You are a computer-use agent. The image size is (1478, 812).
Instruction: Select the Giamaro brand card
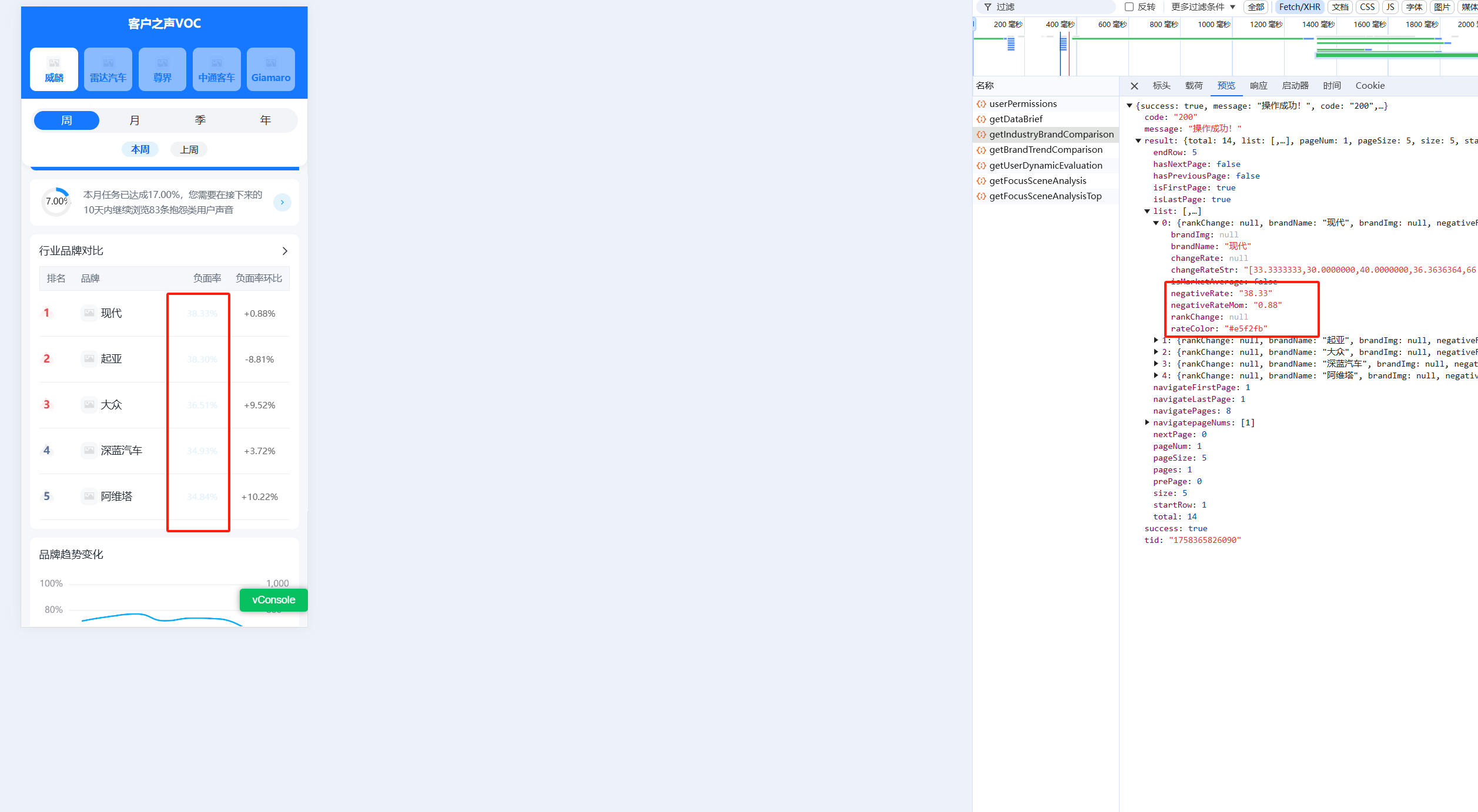tap(271, 69)
